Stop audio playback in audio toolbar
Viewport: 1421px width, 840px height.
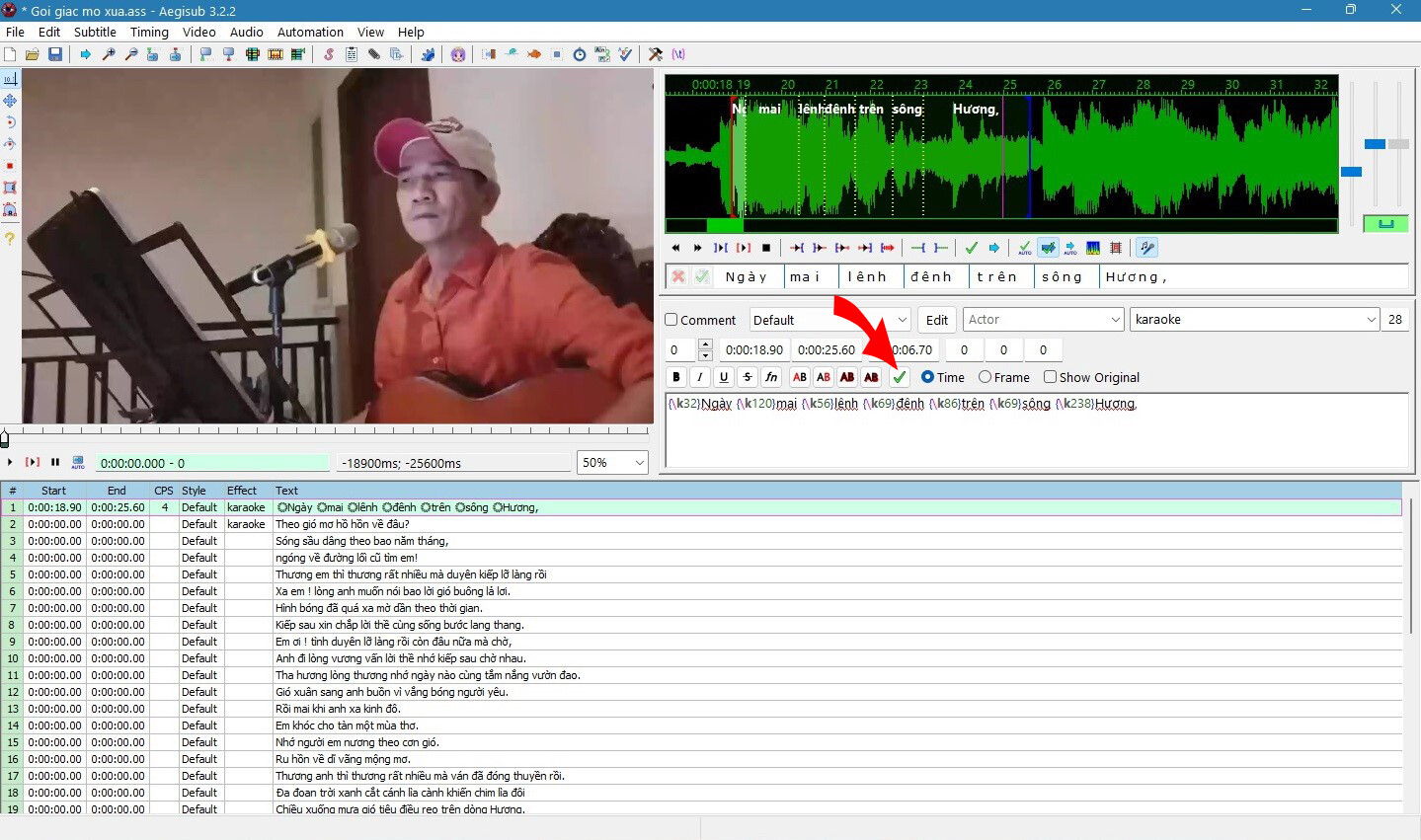pos(765,248)
